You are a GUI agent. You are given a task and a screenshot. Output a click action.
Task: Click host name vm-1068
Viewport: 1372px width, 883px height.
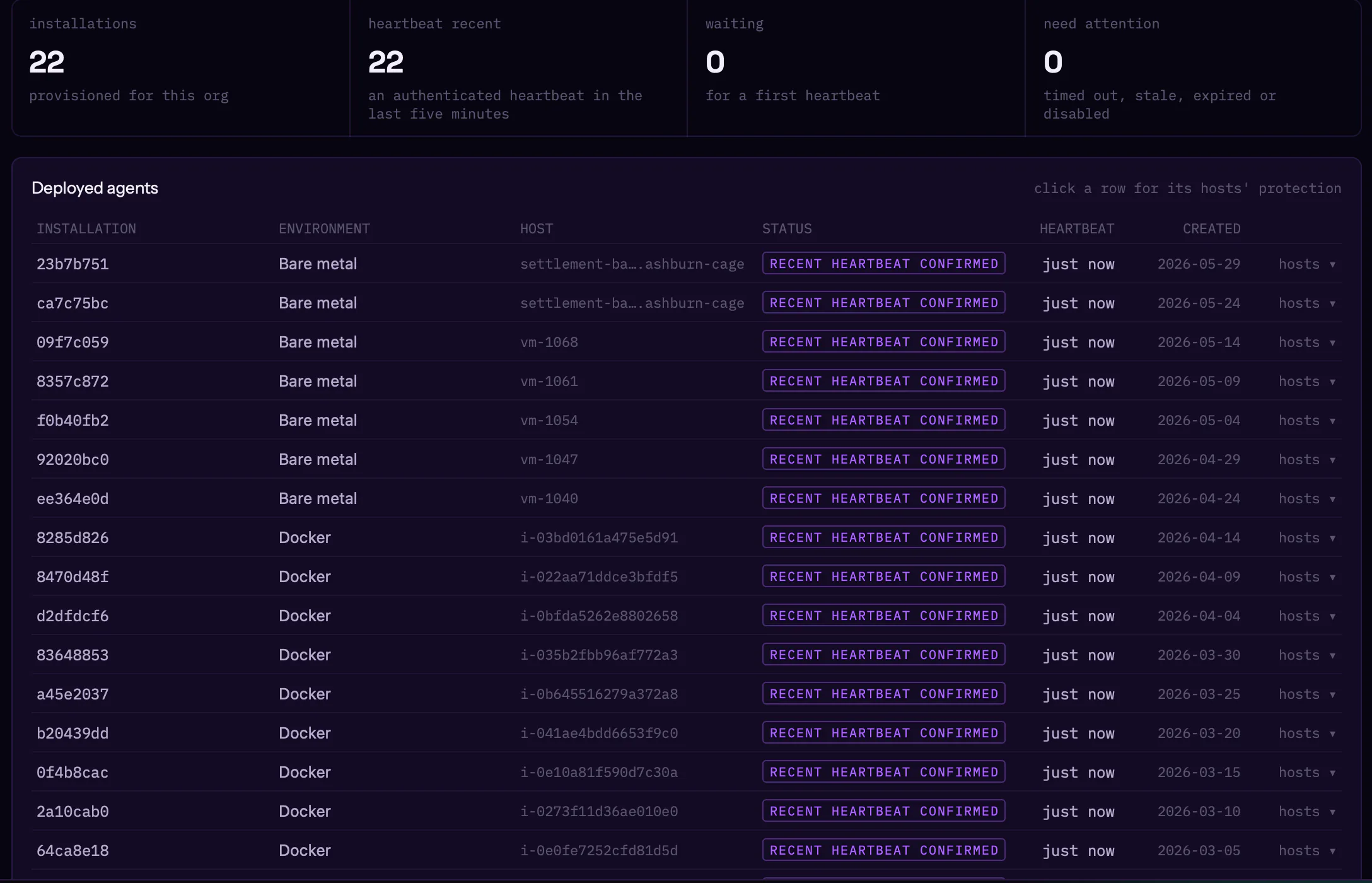point(549,342)
